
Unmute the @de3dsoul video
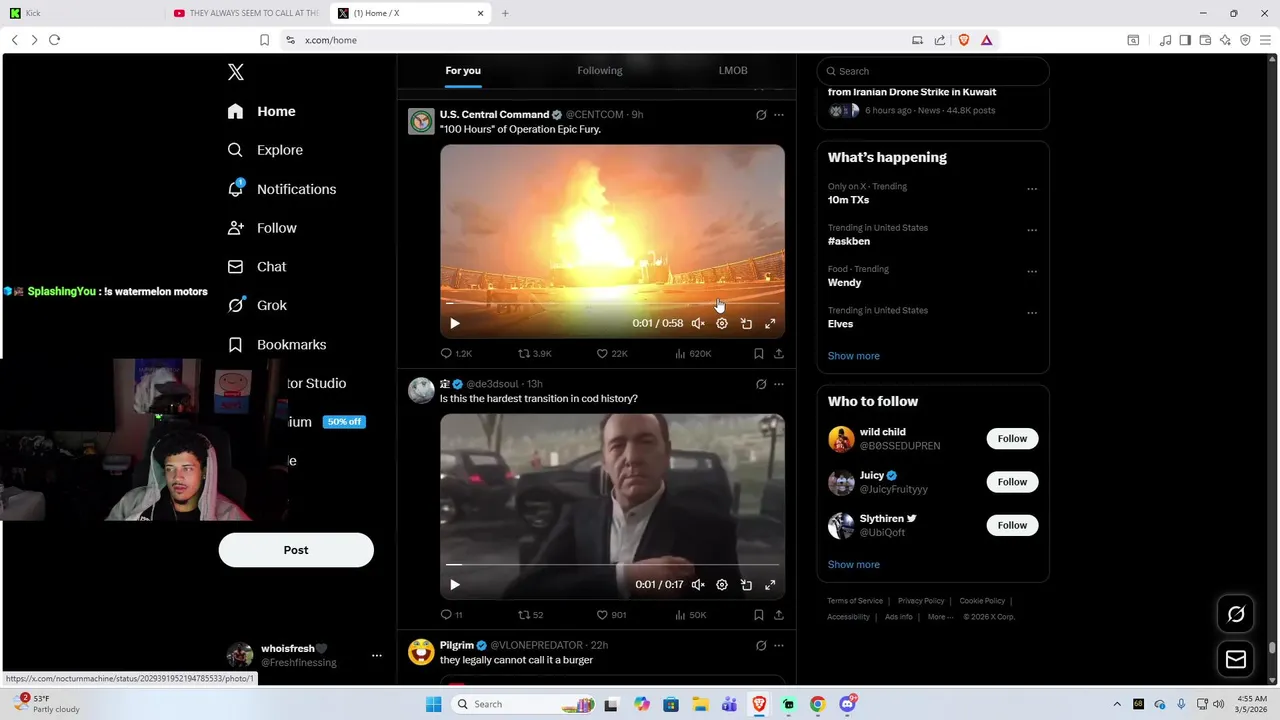click(698, 585)
